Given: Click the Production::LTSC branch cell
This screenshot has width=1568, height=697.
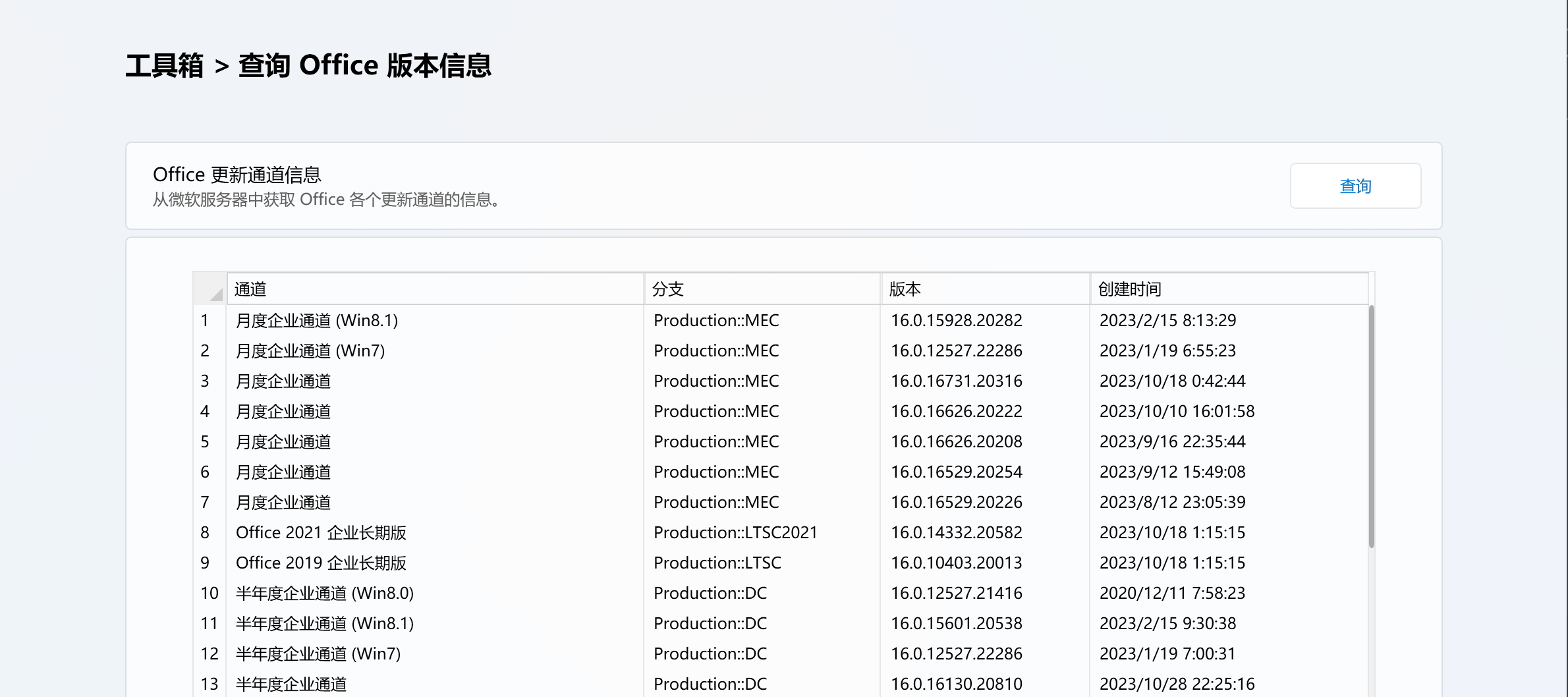Looking at the screenshot, I should point(762,563).
